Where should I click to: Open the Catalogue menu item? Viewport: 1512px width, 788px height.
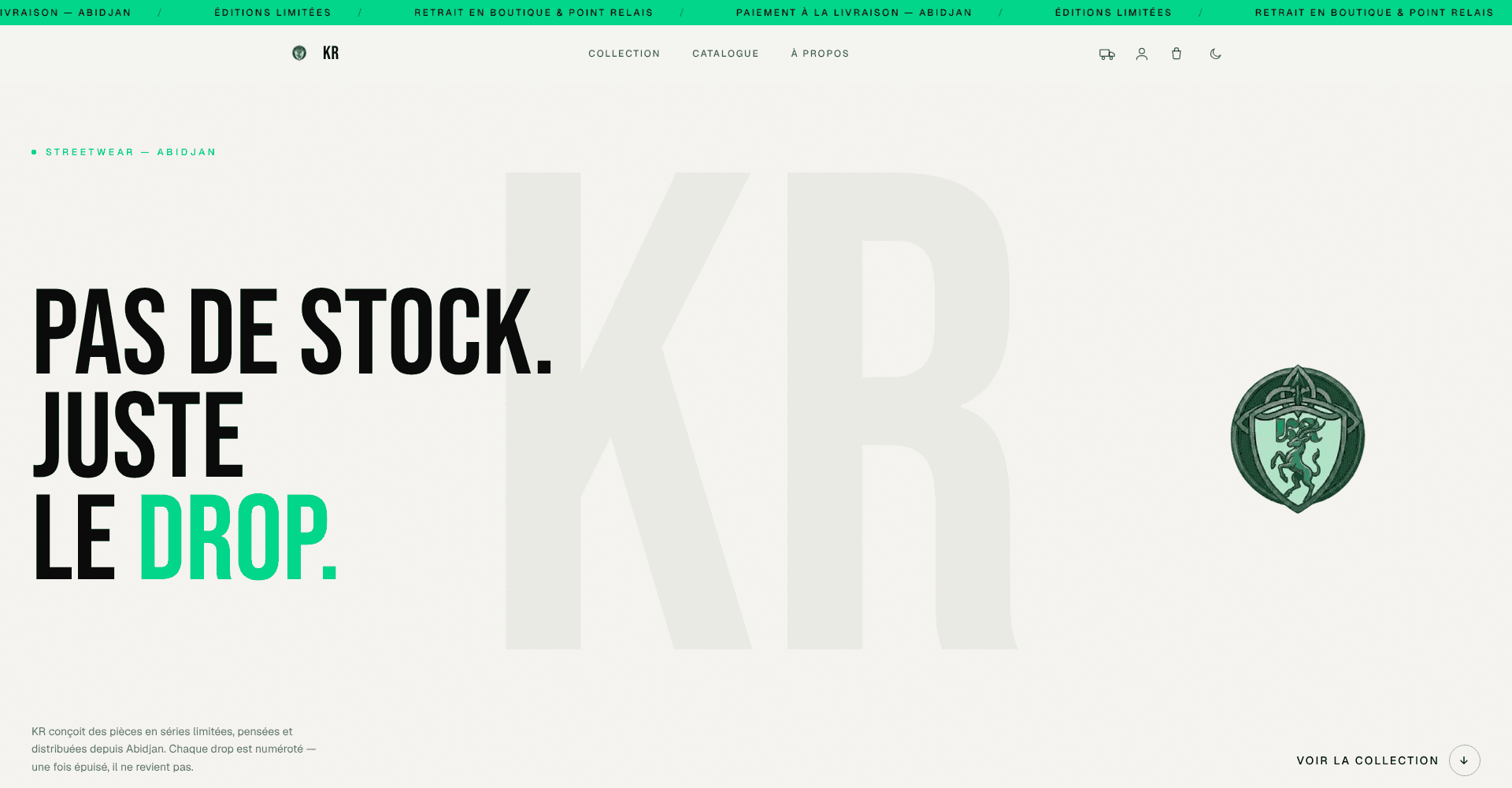point(726,54)
